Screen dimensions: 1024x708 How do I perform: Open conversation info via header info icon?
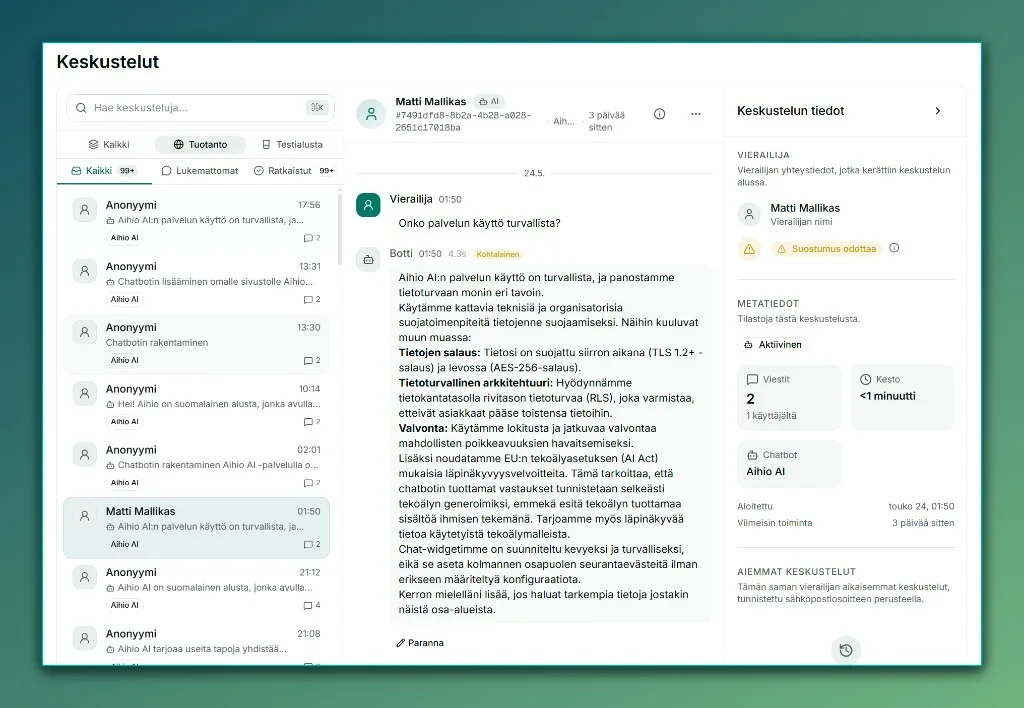tap(660, 114)
